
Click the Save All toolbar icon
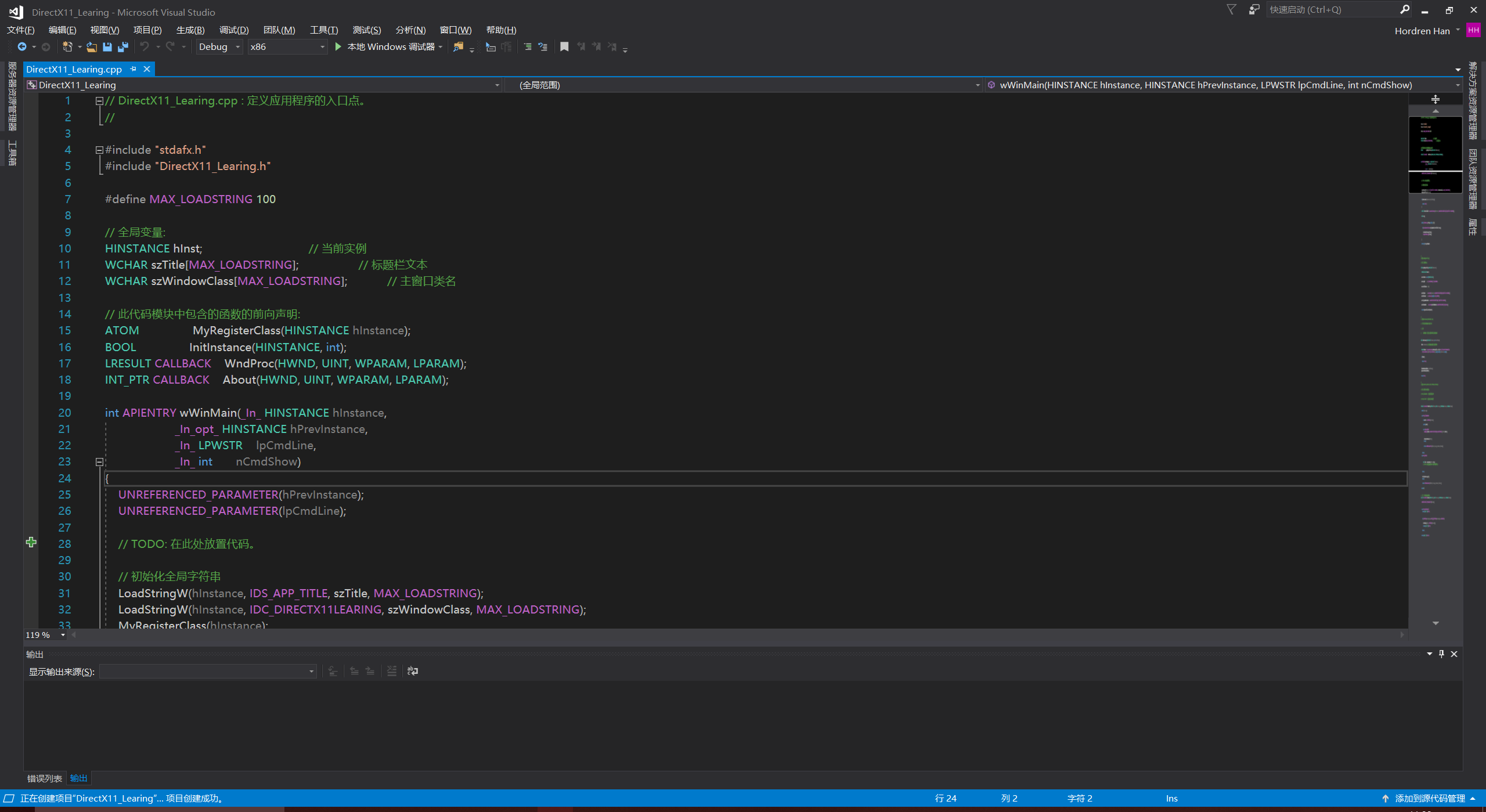(x=123, y=47)
